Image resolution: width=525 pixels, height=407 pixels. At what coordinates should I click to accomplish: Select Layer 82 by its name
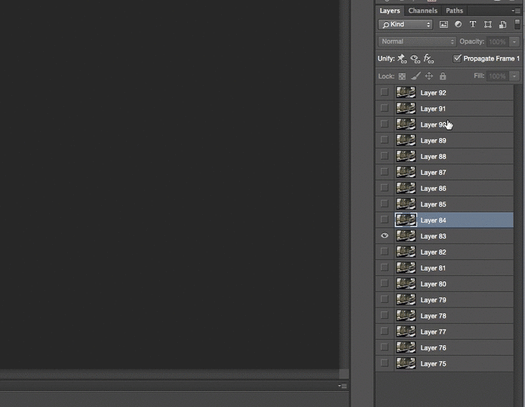pyautogui.click(x=433, y=252)
